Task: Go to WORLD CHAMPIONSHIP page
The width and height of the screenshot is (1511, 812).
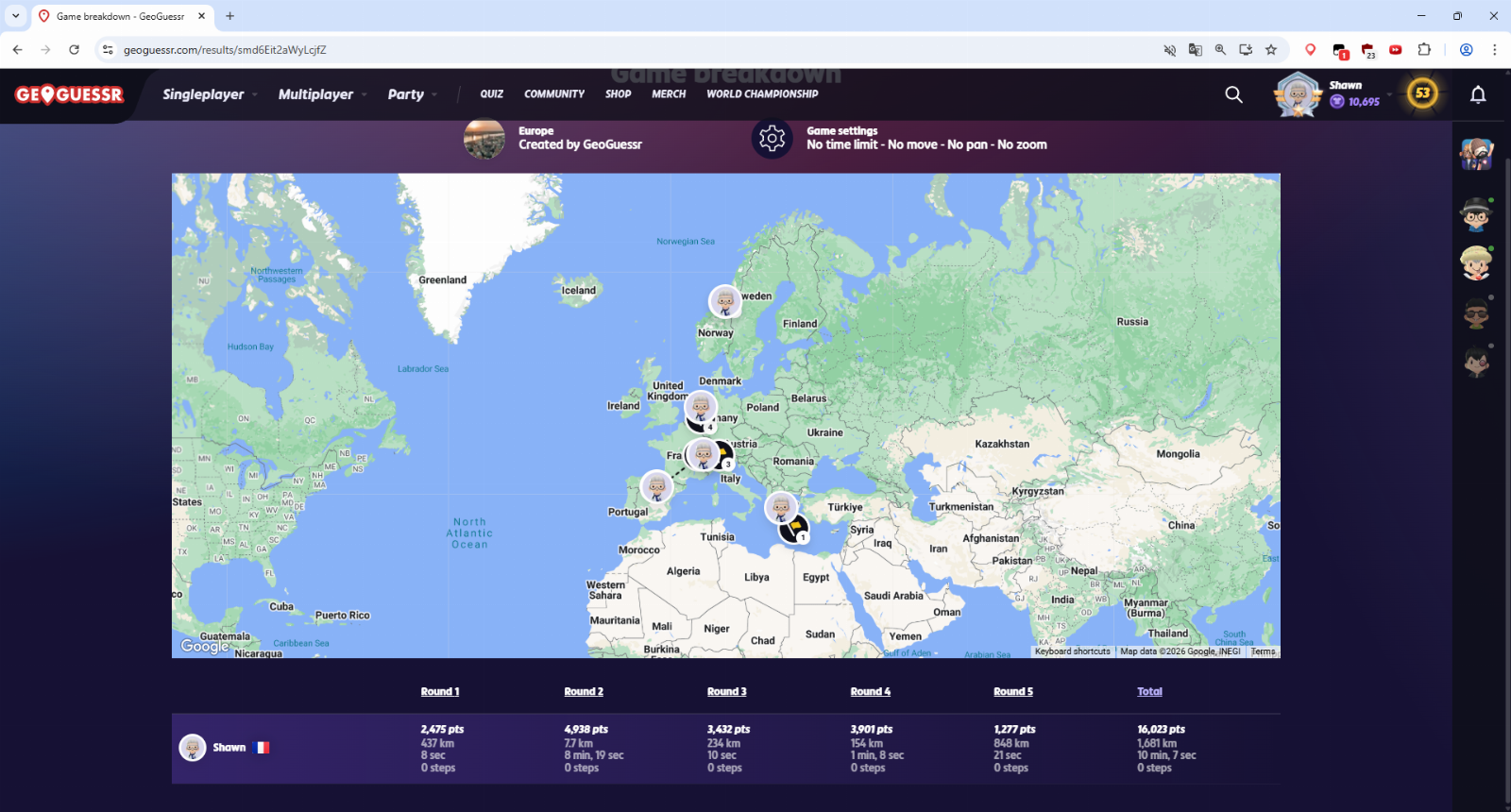Action: (x=762, y=94)
